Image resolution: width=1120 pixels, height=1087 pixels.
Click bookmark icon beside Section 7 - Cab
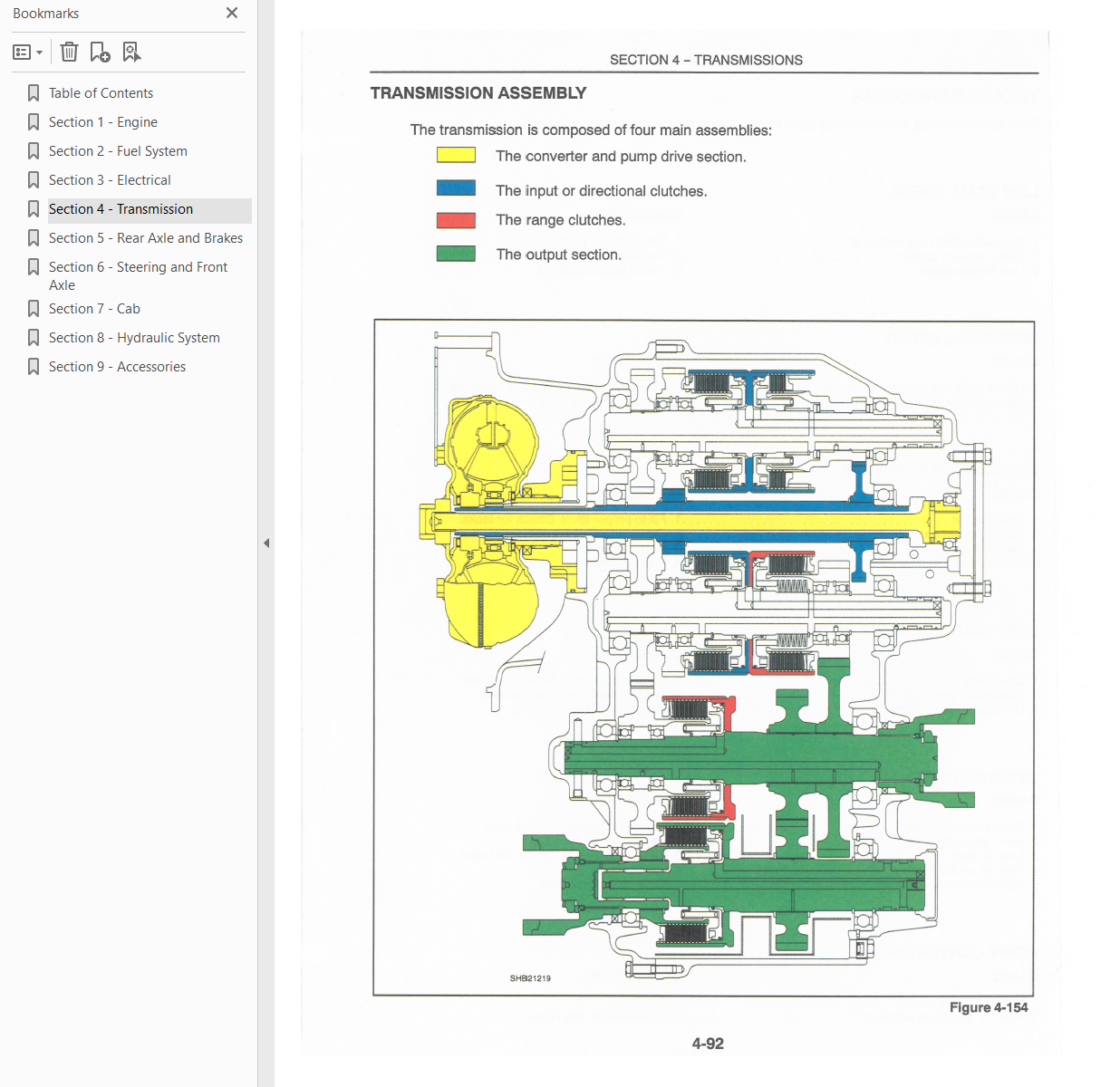coord(34,309)
